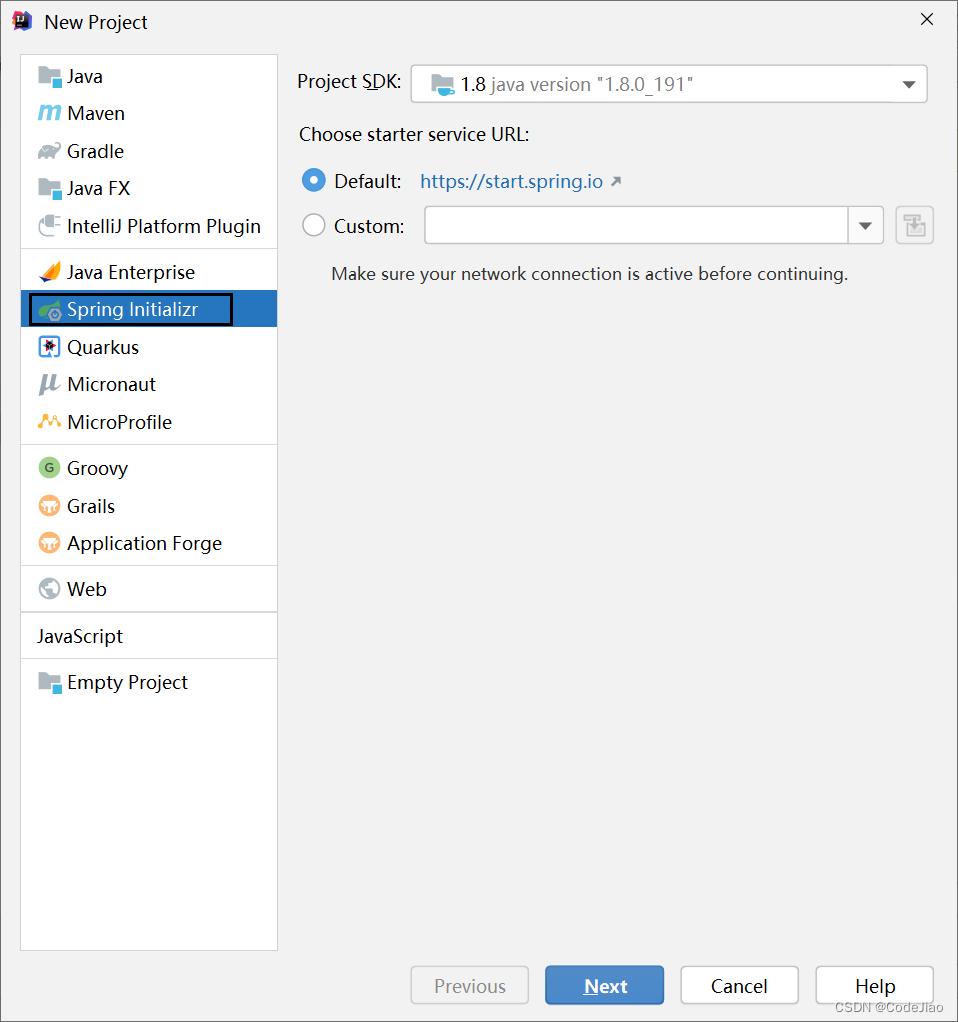Viewport: 958px width, 1022px height.
Task: Click the Java FX folder icon
Action: 50,188
